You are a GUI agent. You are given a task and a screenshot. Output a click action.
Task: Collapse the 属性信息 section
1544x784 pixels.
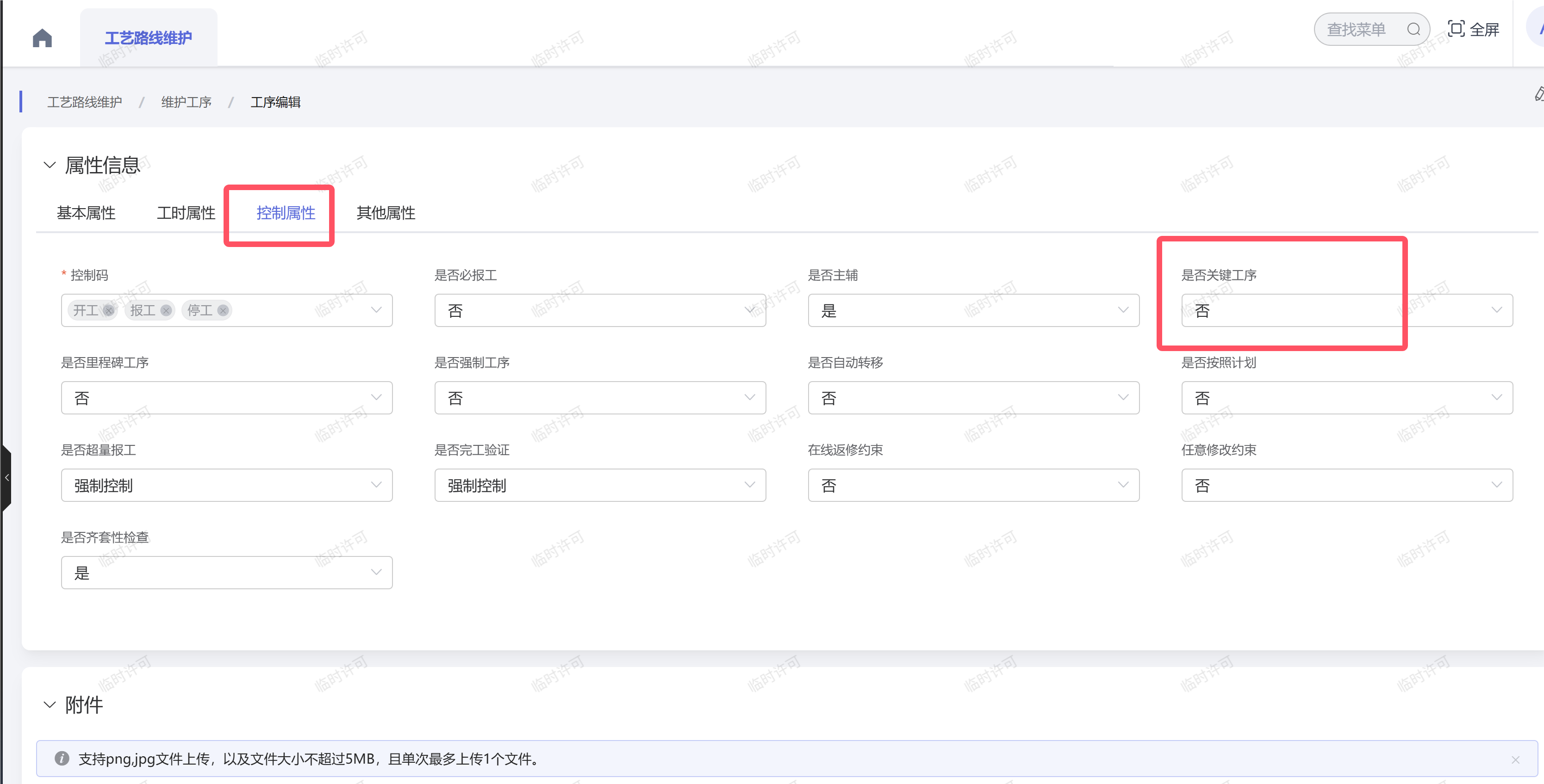coord(50,165)
